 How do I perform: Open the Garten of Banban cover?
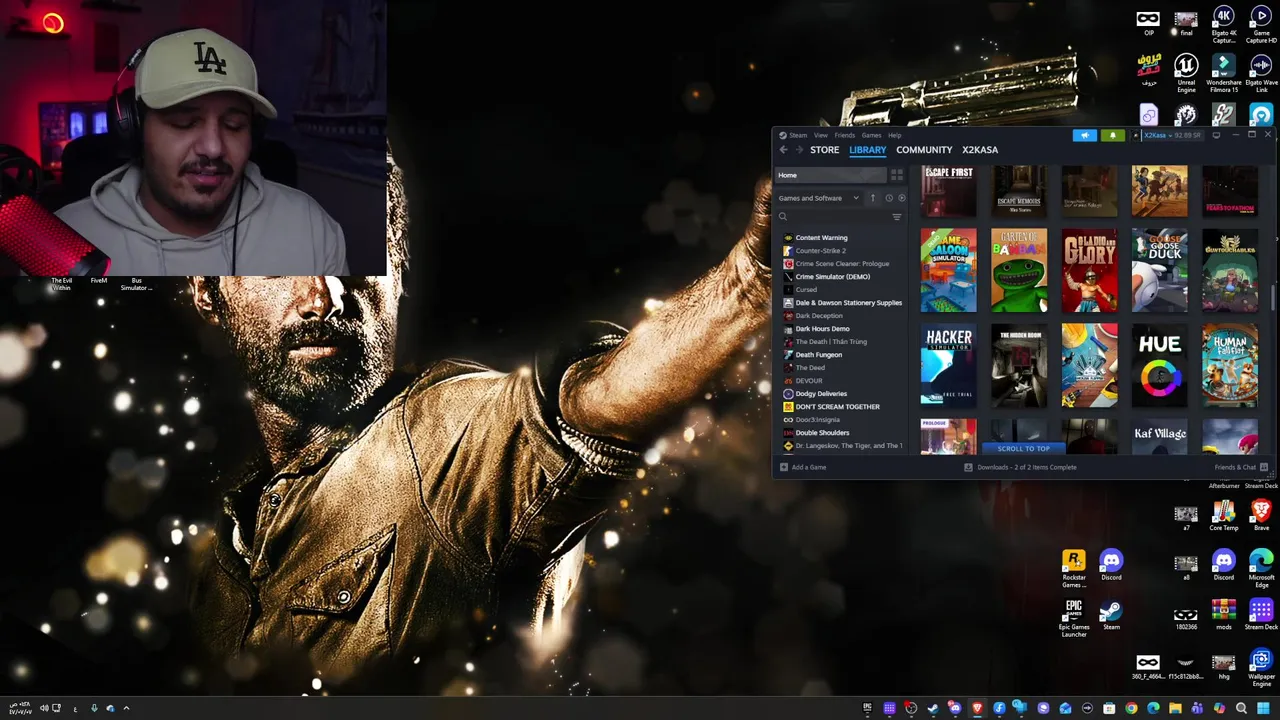click(x=1019, y=270)
